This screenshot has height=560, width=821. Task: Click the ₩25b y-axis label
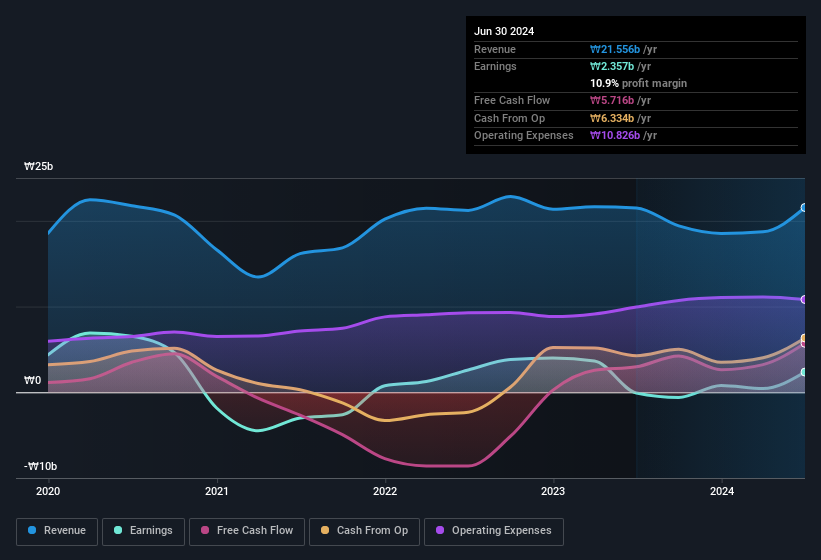[38, 166]
